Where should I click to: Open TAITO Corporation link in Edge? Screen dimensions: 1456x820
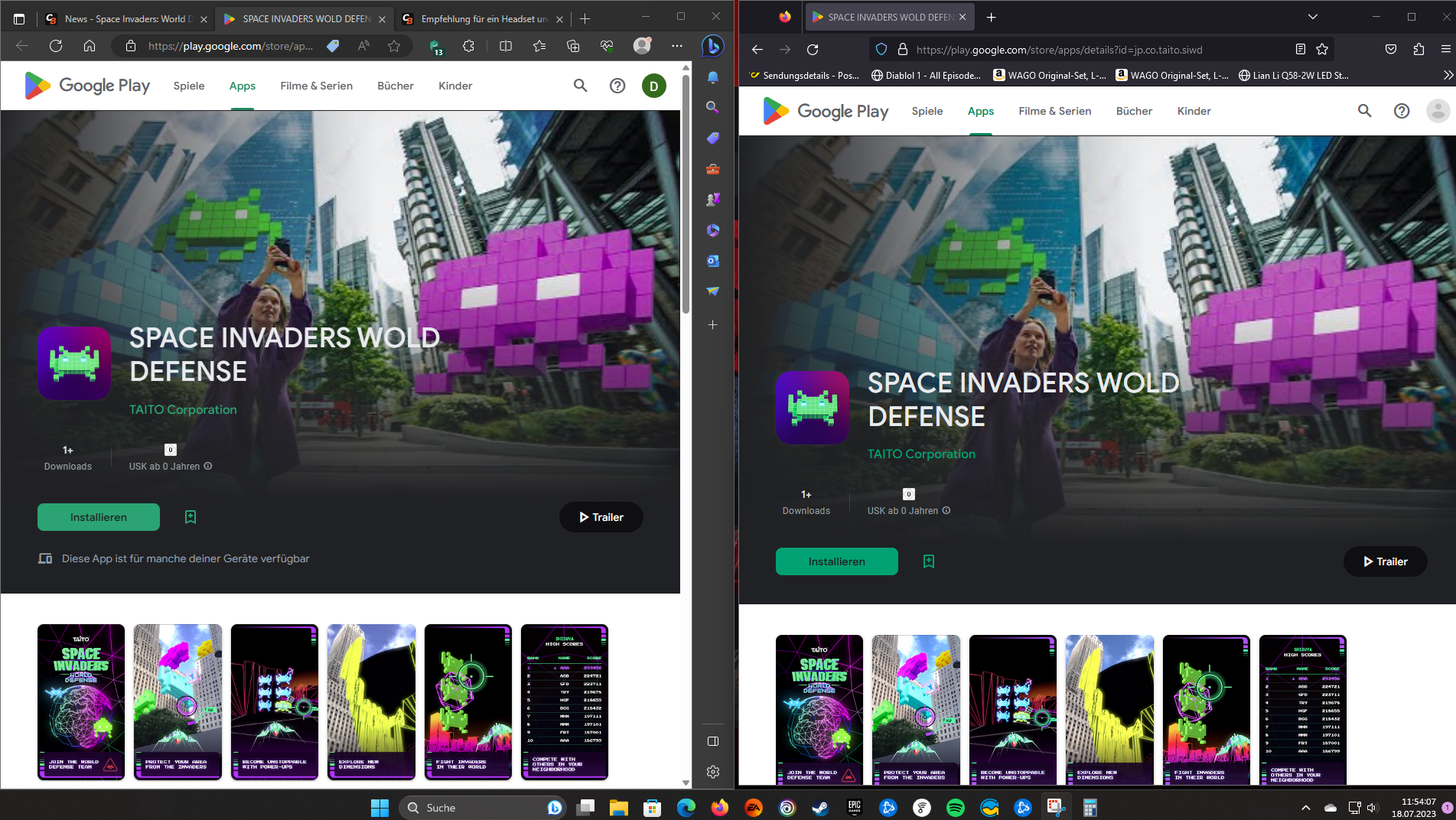pos(183,409)
